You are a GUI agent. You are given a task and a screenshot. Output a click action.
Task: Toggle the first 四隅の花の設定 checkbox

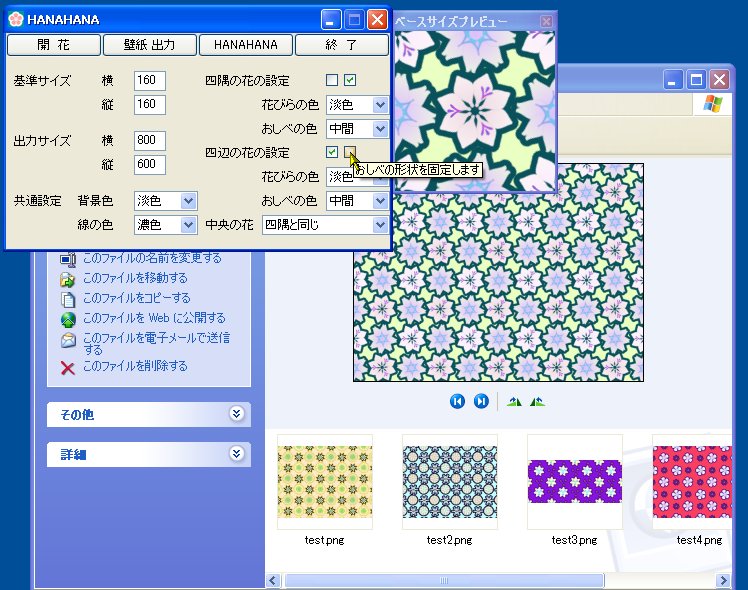332,80
